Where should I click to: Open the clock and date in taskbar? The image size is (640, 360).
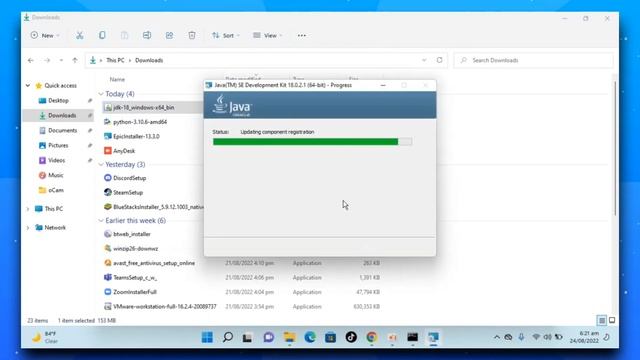coord(584,337)
